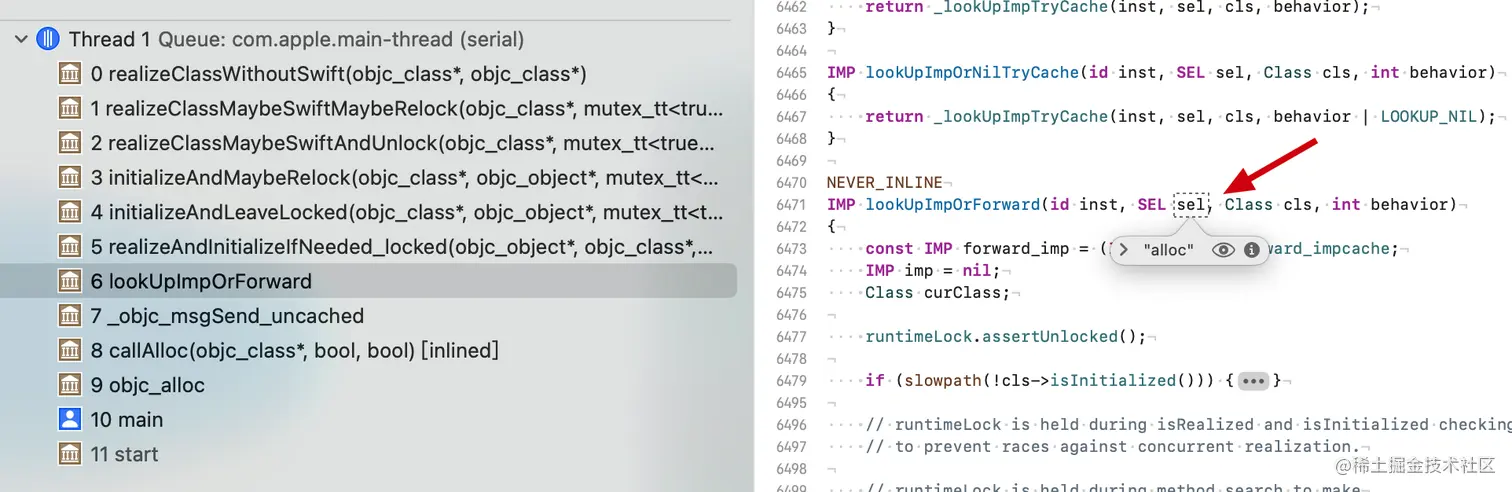Select Thread 1 main-thread queue row
1512x492 pixels.
click(296, 40)
